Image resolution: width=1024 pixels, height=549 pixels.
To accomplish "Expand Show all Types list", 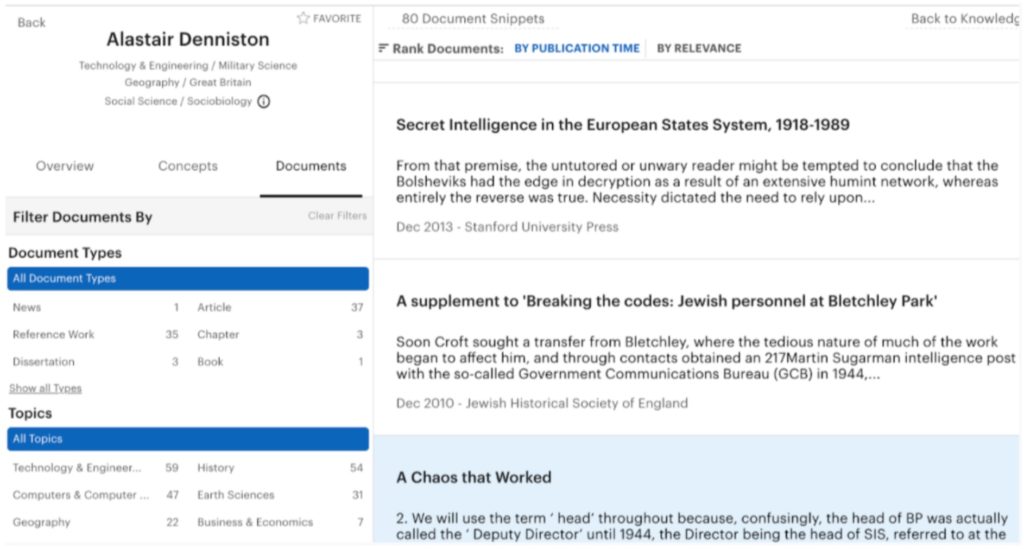I will pos(45,388).
